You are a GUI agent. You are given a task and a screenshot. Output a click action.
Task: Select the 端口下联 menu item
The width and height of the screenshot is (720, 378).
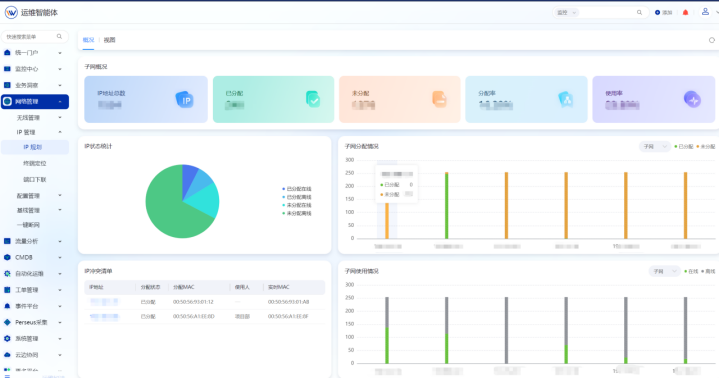coord(35,179)
